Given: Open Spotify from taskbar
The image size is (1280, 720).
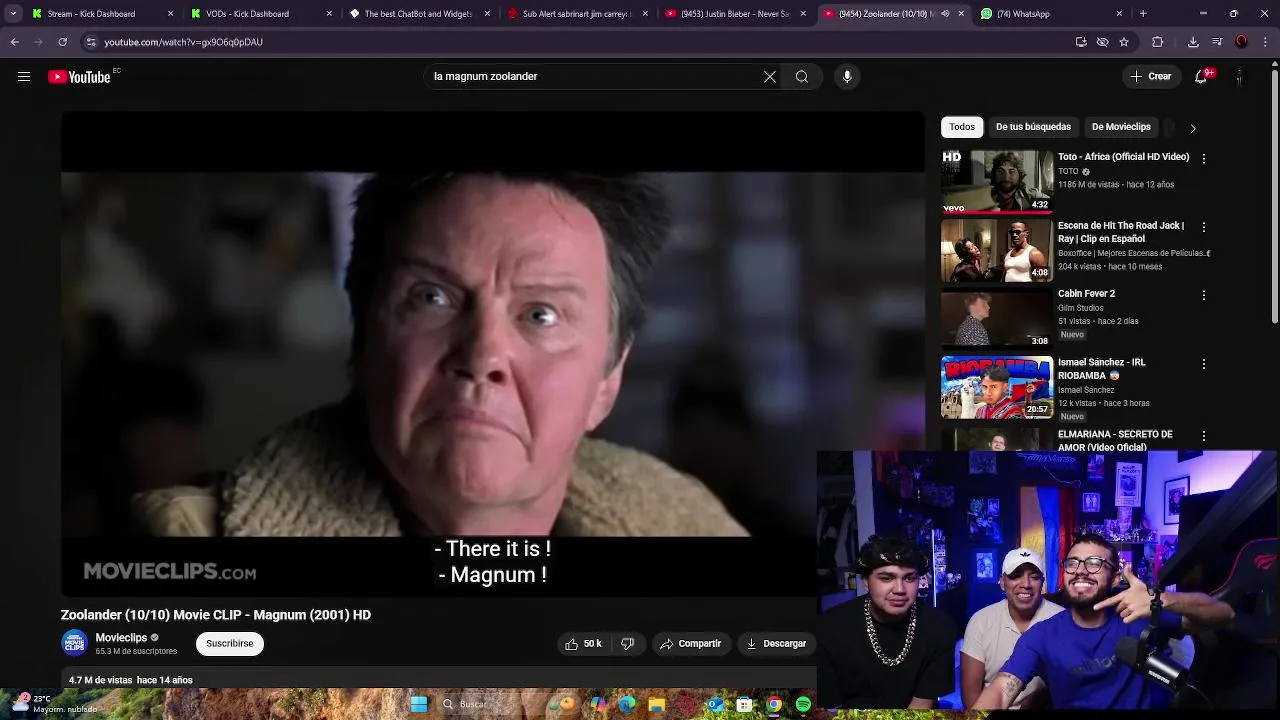Looking at the screenshot, I should 803,705.
